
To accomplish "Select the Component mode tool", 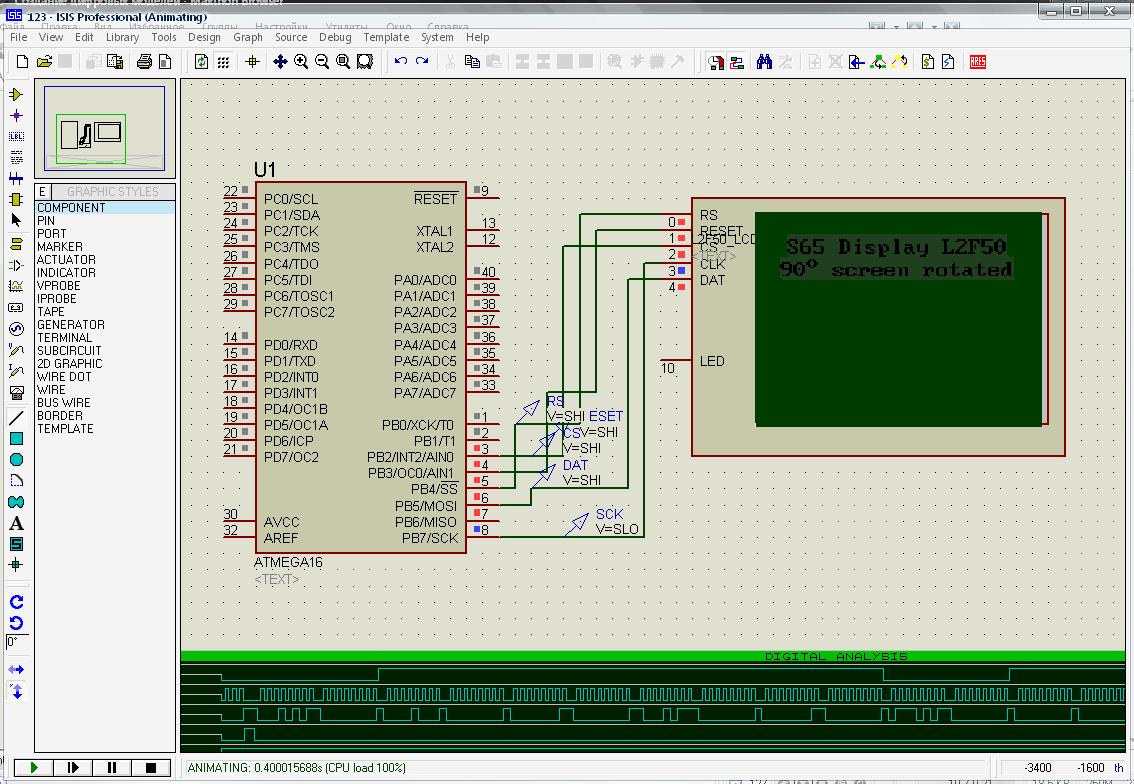I will click(16, 95).
